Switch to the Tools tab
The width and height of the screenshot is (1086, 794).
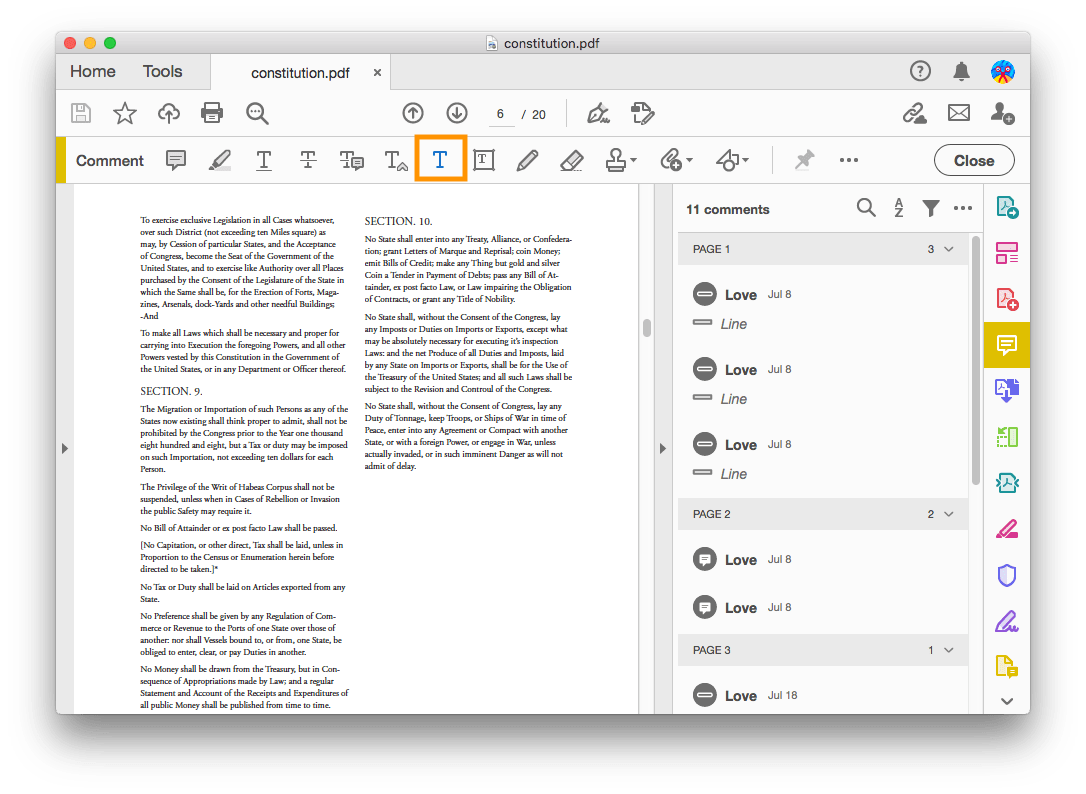point(162,71)
